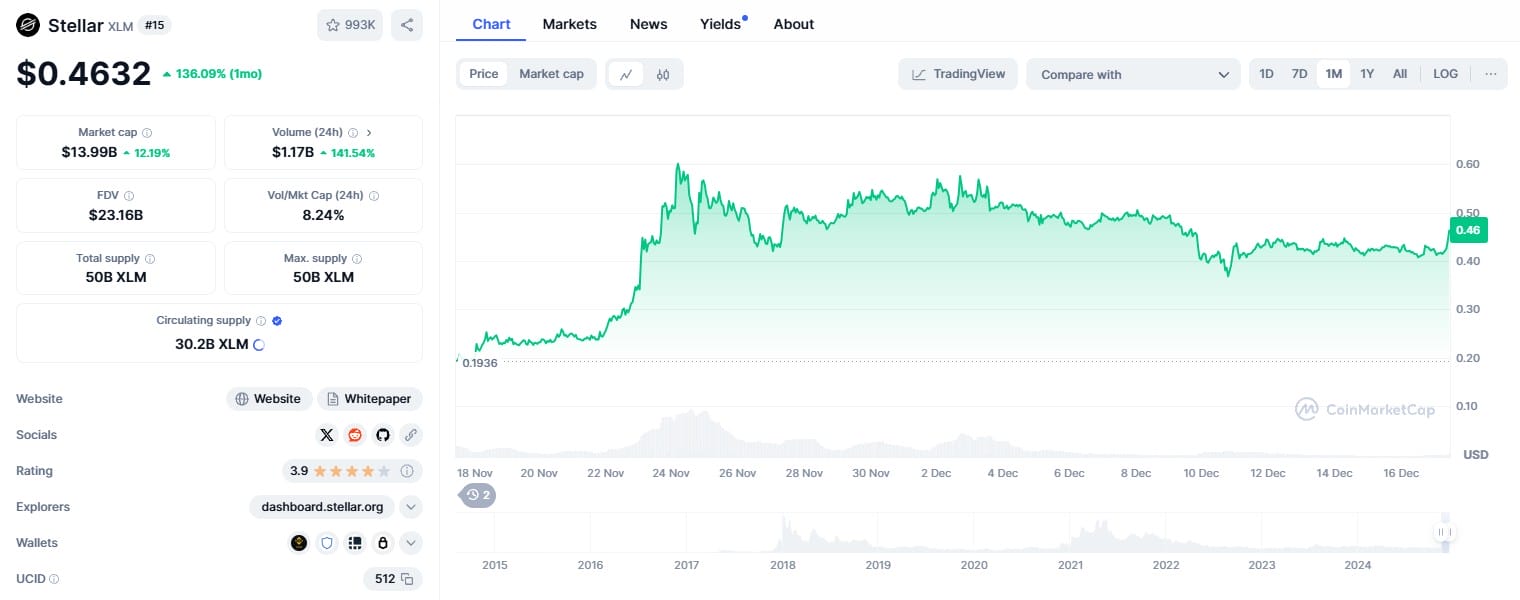Add Stellar to watchlist via 993K star button
Image resolution: width=1520 pixels, height=600 pixels.
350,25
